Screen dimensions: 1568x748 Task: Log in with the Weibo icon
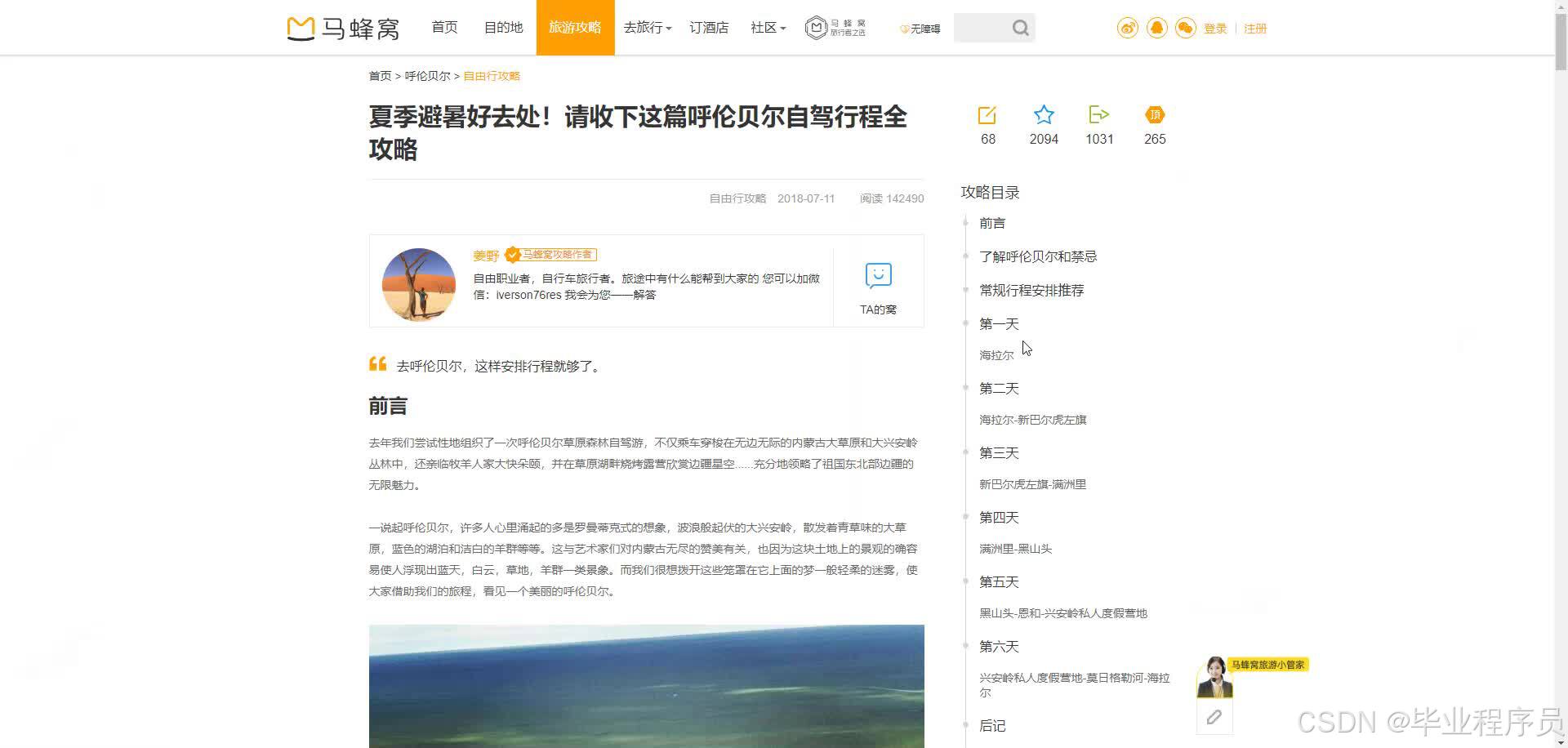point(1127,27)
